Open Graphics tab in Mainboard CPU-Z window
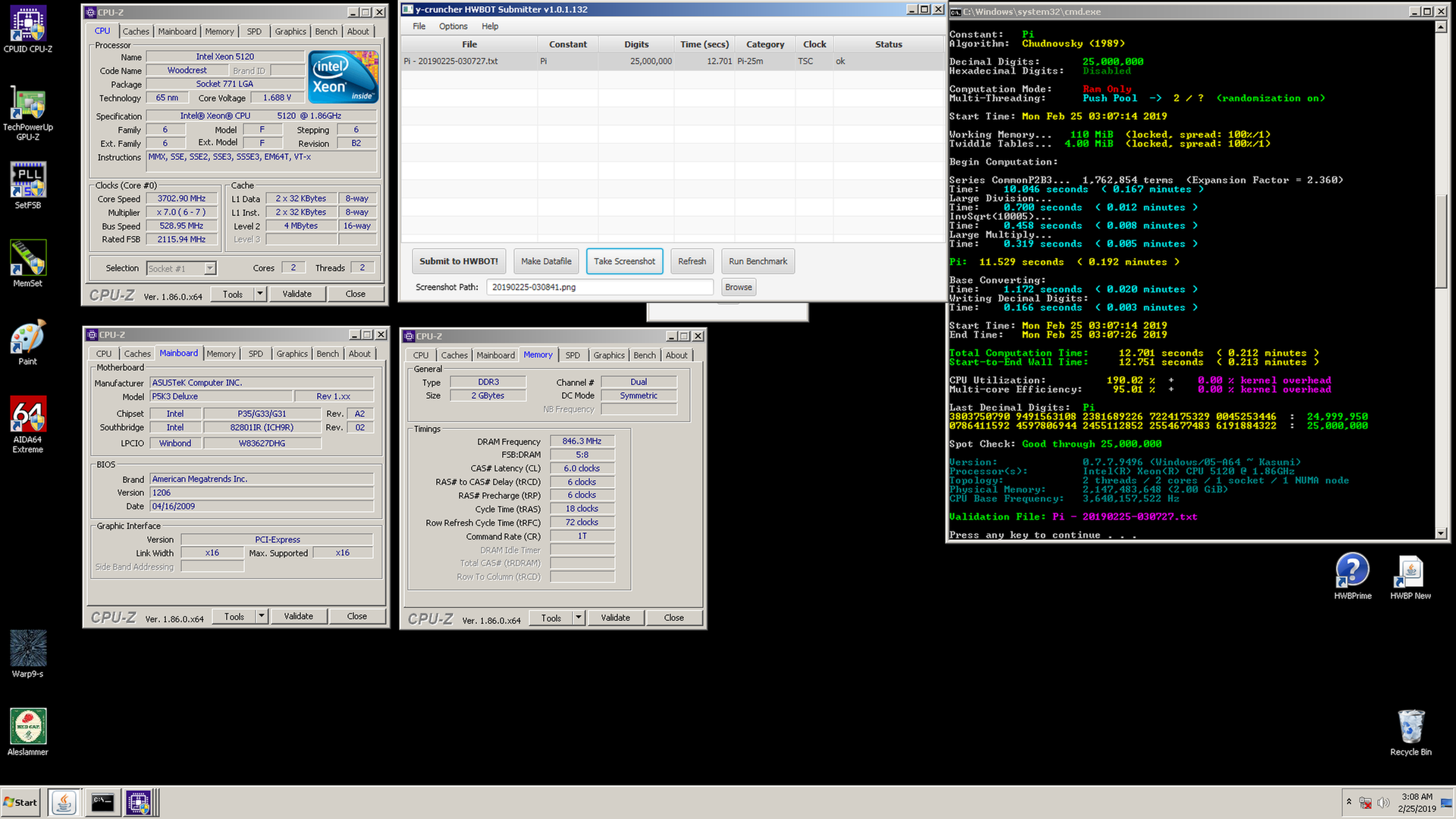The image size is (1456, 819). [292, 353]
